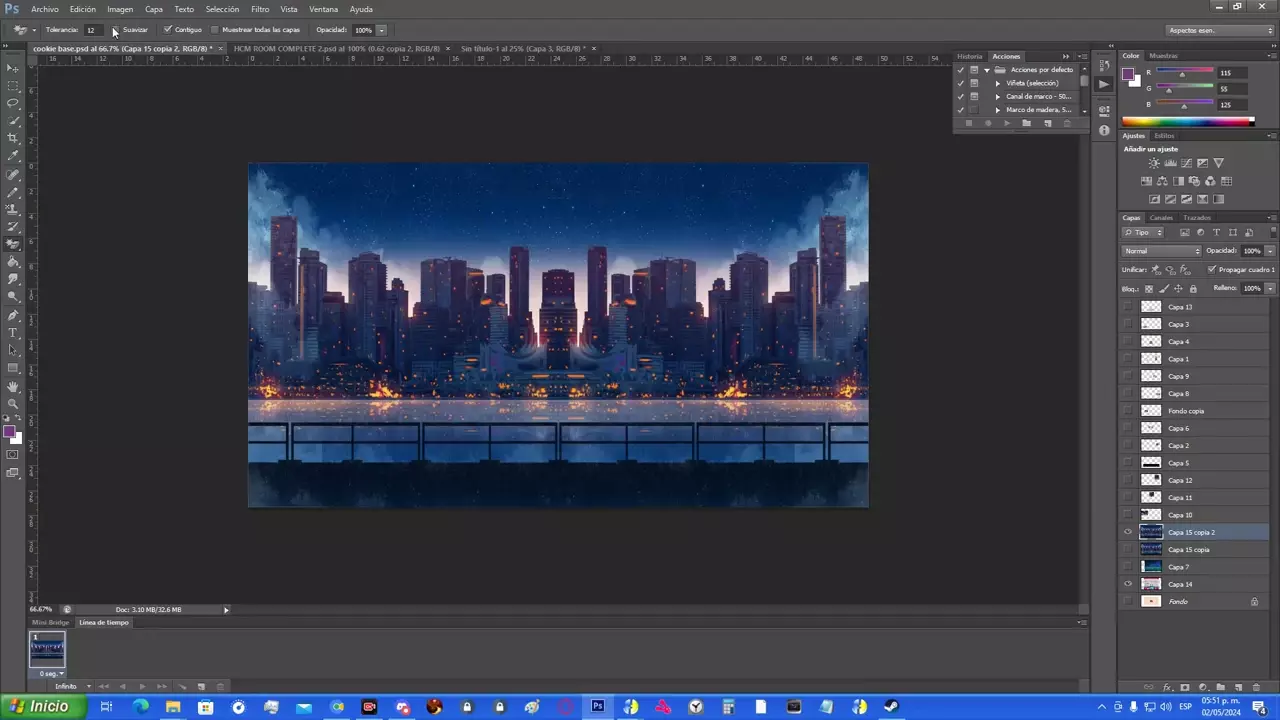
Task: Click the play action button
Action: [x=1007, y=123]
